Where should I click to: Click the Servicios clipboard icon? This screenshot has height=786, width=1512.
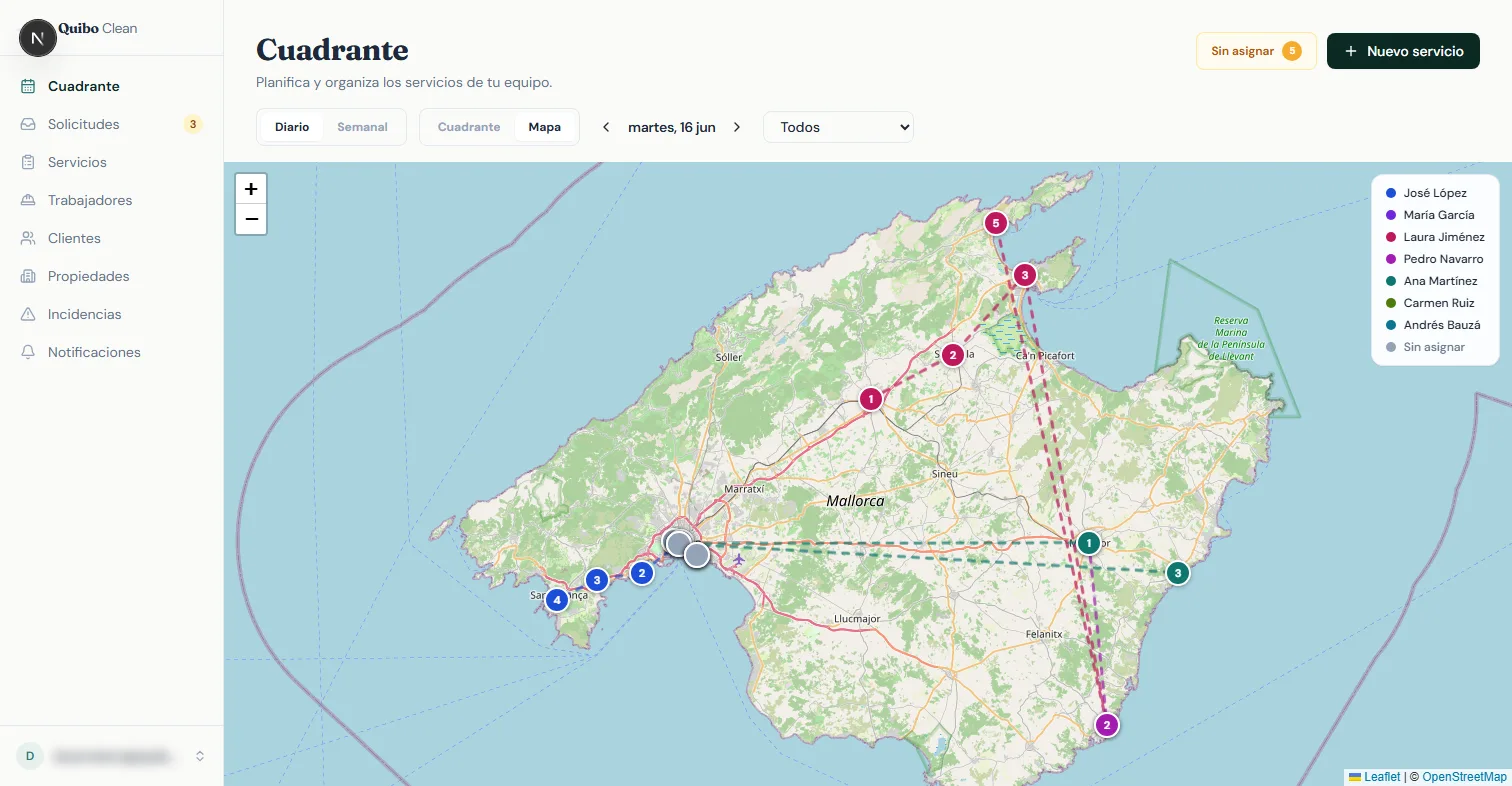click(28, 162)
